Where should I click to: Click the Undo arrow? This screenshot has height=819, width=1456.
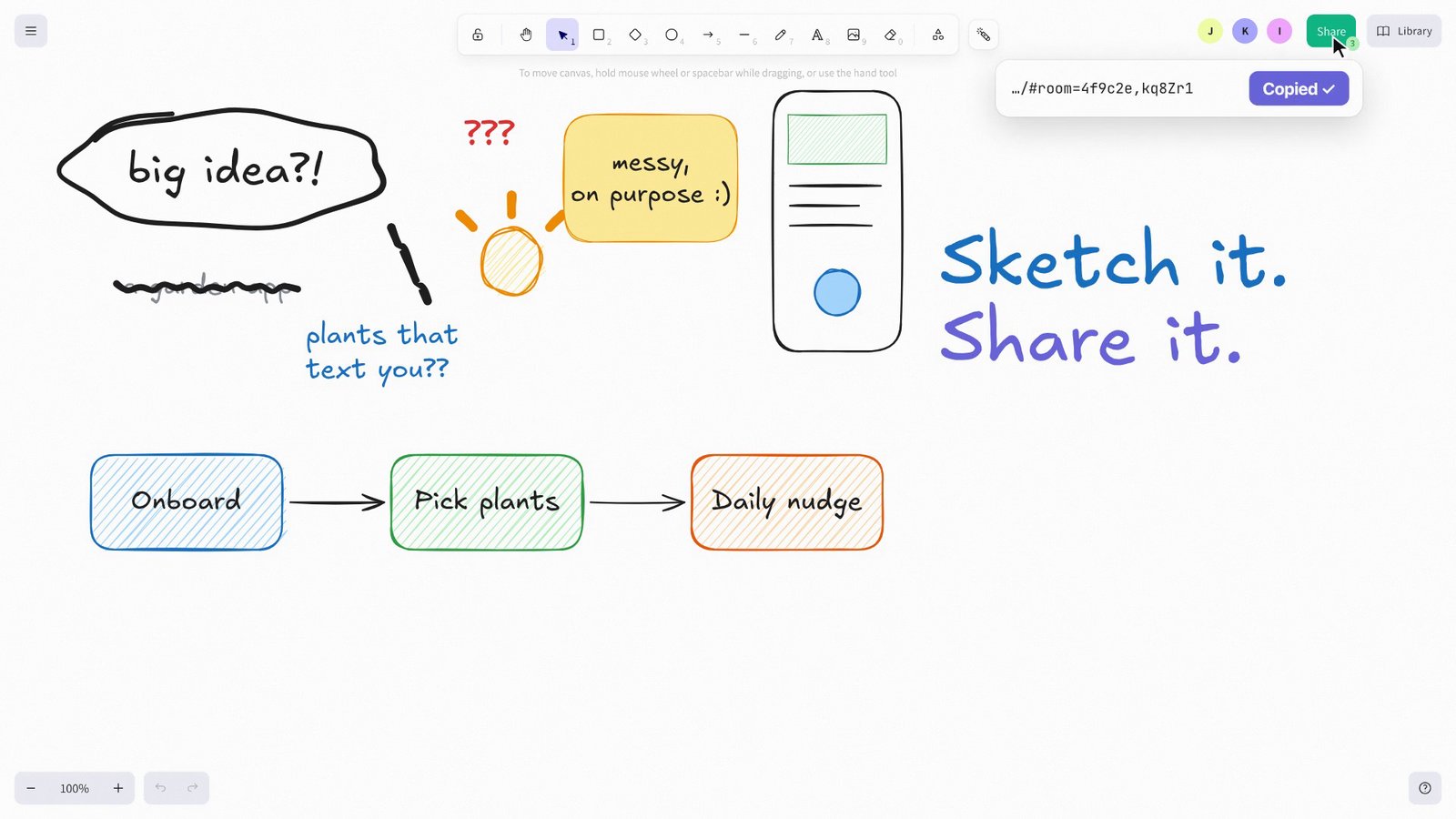[x=160, y=788]
